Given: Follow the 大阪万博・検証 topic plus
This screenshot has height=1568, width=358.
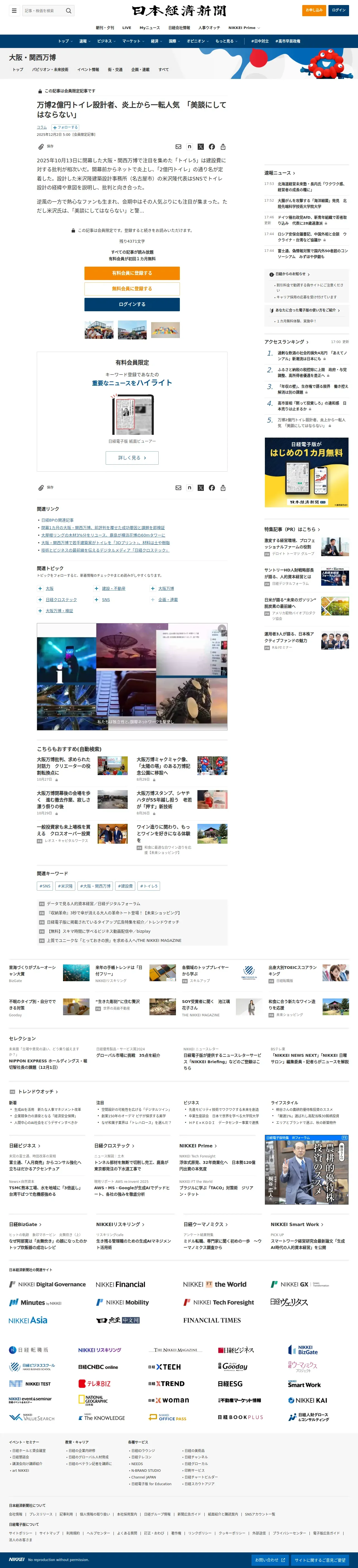Looking at the screenshot, I should (x=40, y=611).
